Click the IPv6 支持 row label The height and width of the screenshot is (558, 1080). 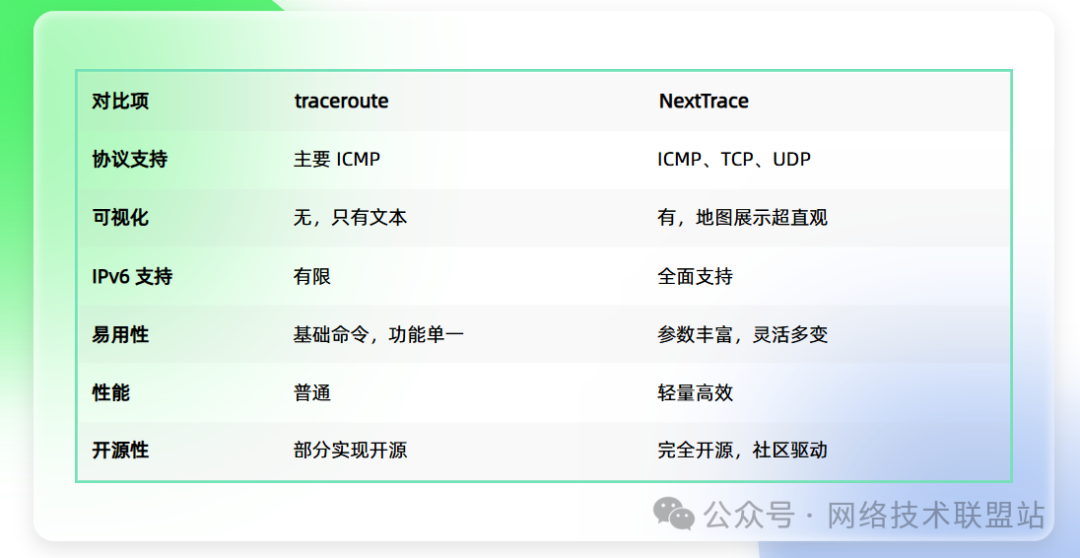[132, 277]
